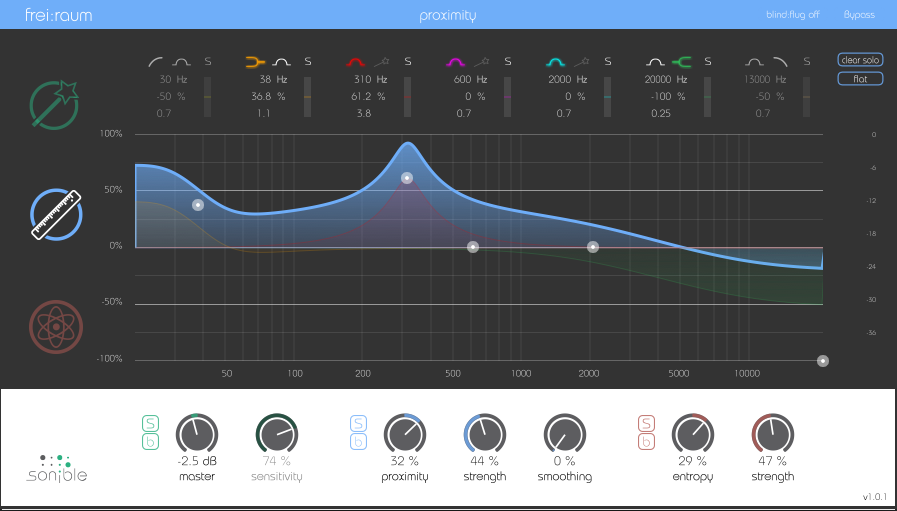Click the 0.25 Q value

(x=661, y=113)
